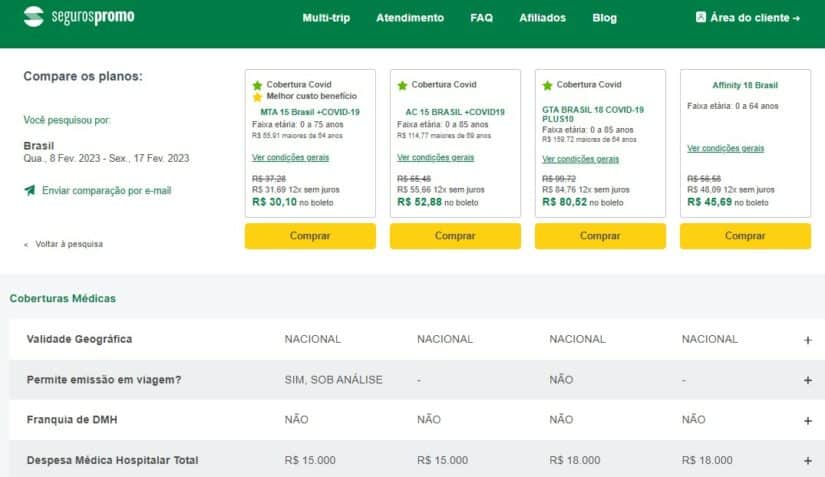Select the R$ 52,88 boleto price
This screenshot has height=477, width=825.
[x=419, y=202]
